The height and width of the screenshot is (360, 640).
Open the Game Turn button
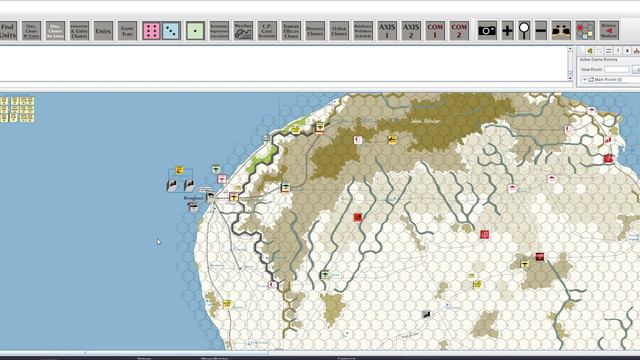coord(127,31)
